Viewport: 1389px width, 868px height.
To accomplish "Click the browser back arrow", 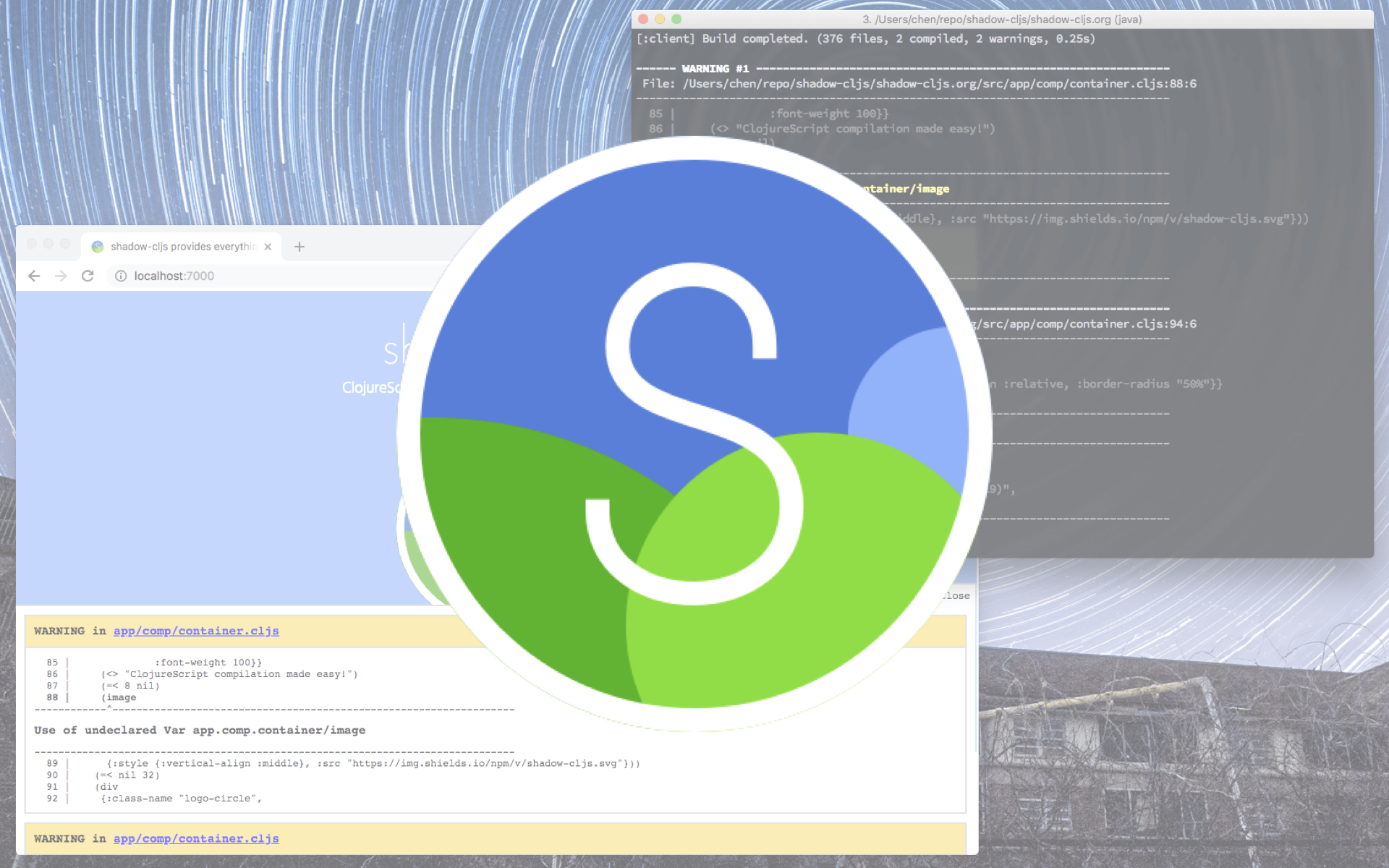I will coord(34,276).
